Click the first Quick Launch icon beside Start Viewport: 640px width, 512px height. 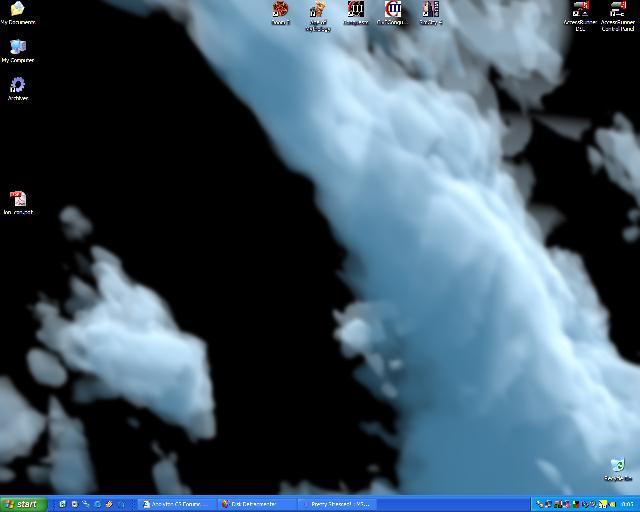(x=62, y=504)
